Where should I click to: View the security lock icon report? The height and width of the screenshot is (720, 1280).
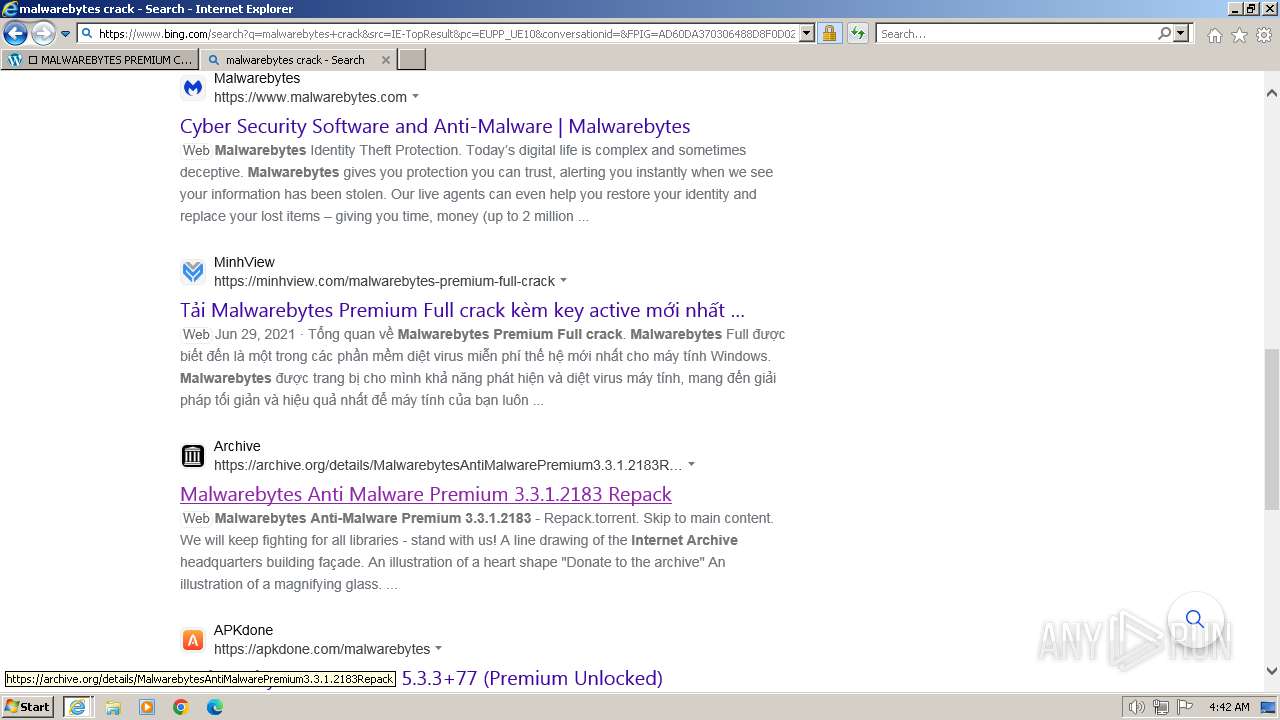point(829,34)
